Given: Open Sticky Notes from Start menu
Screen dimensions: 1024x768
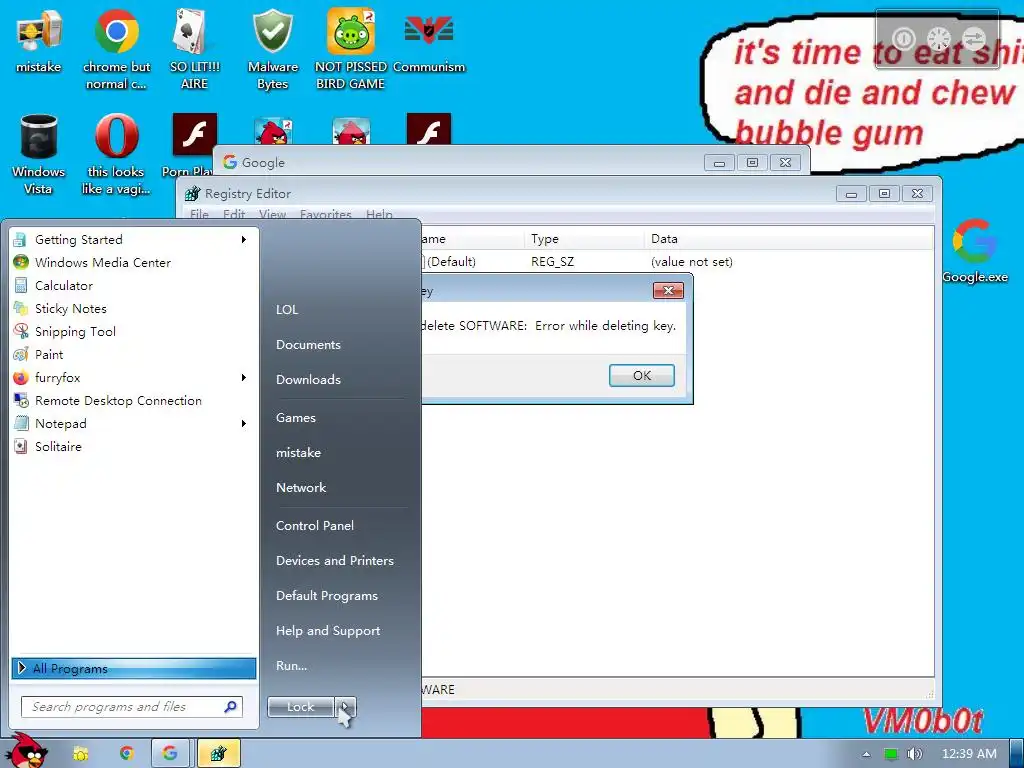Looking at the screenshot, I should point(133,308).
